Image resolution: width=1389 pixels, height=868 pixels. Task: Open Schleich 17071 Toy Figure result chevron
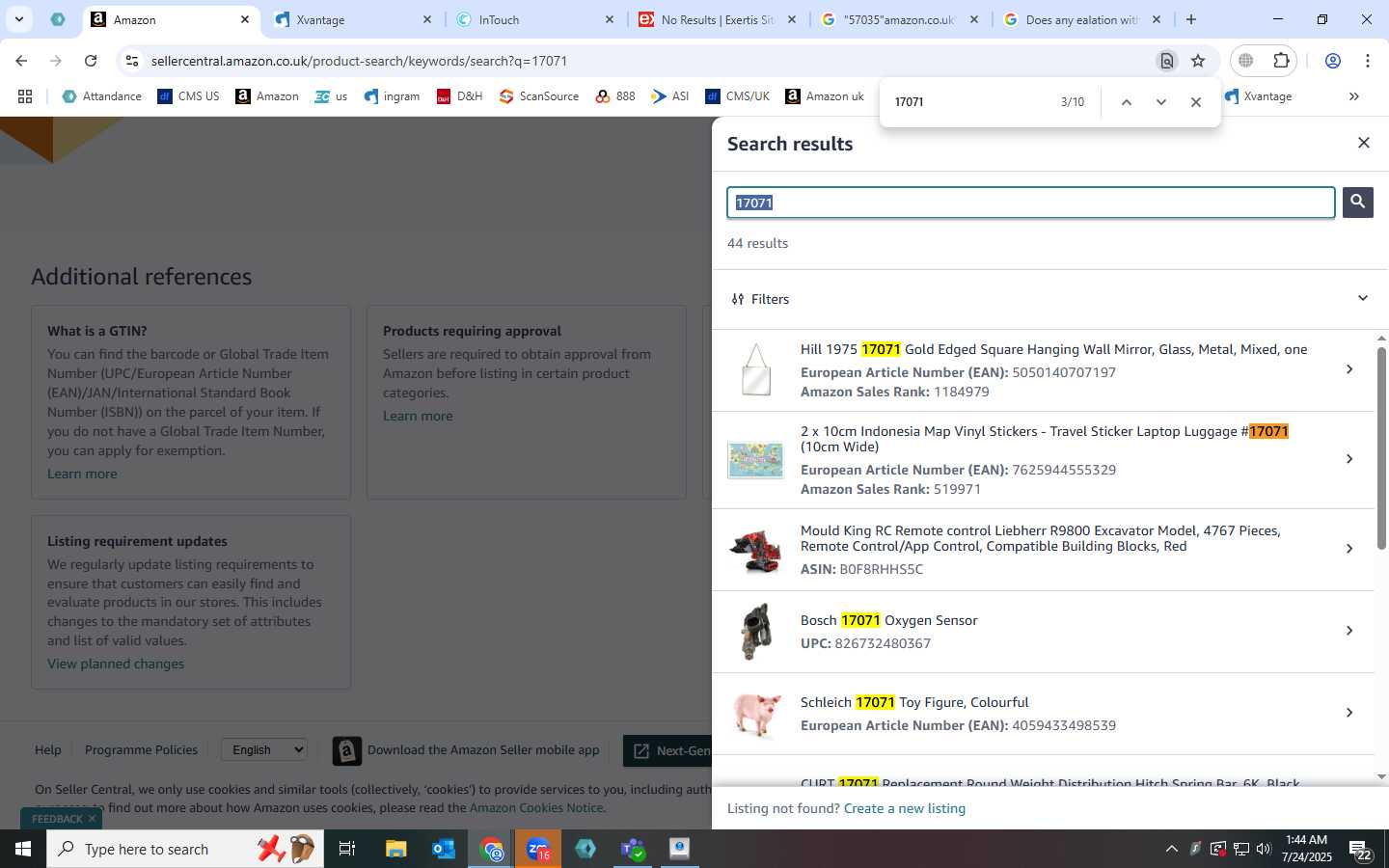tap(1349, 713)
